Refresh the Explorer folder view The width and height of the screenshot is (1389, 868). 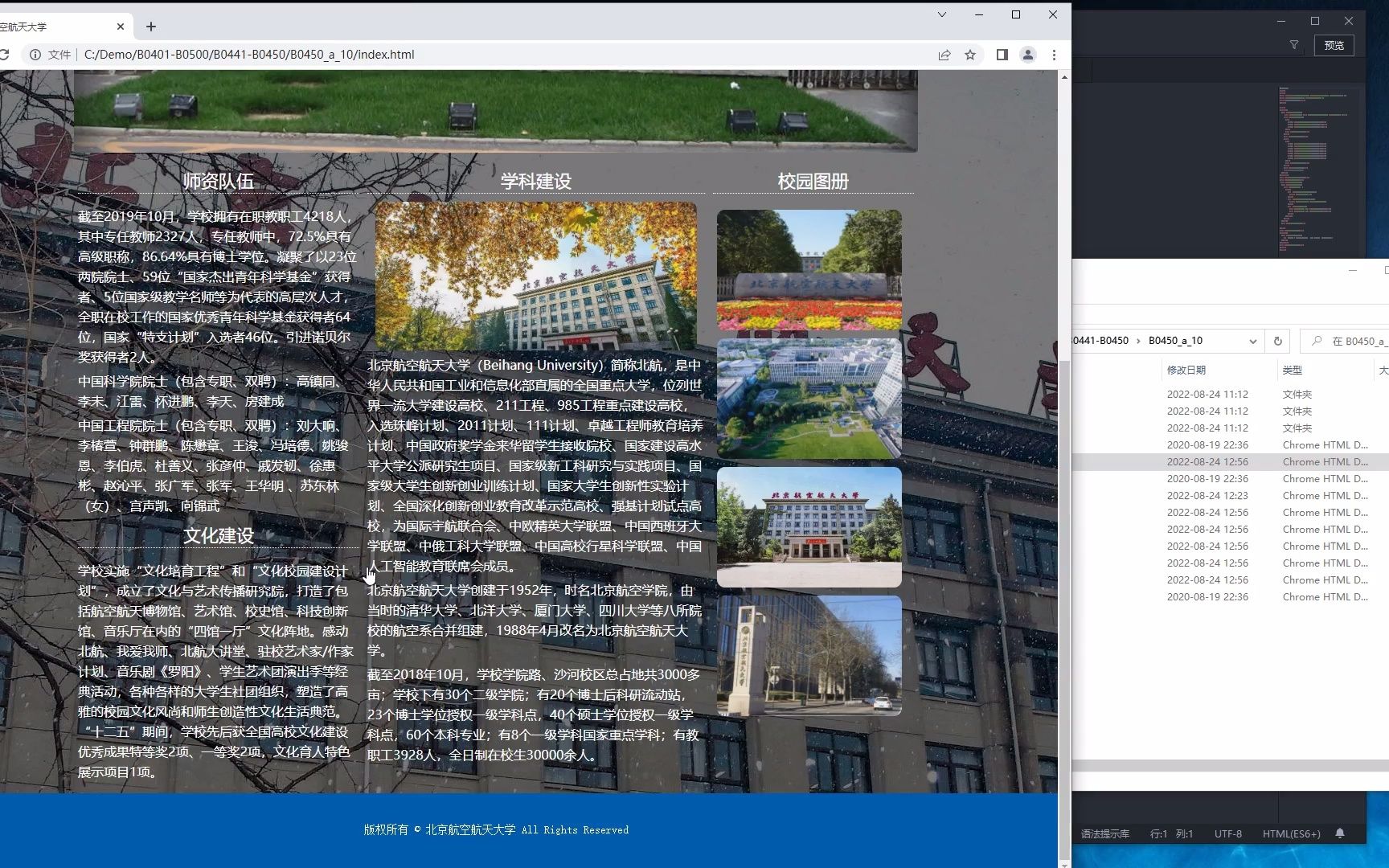coord(1278,341)
